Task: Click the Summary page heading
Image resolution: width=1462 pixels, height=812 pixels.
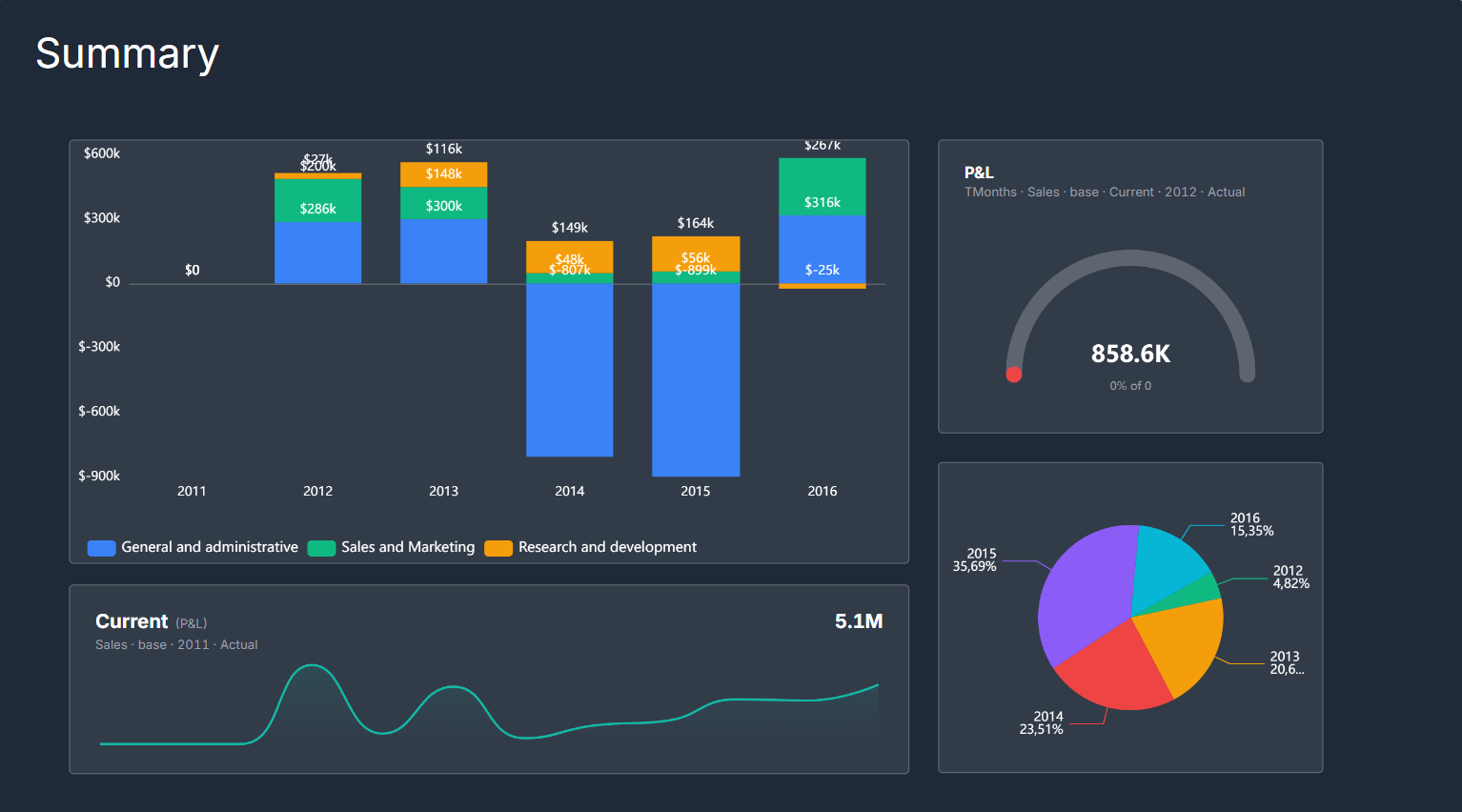Action: pyautogui.click(x=127, y=53)
